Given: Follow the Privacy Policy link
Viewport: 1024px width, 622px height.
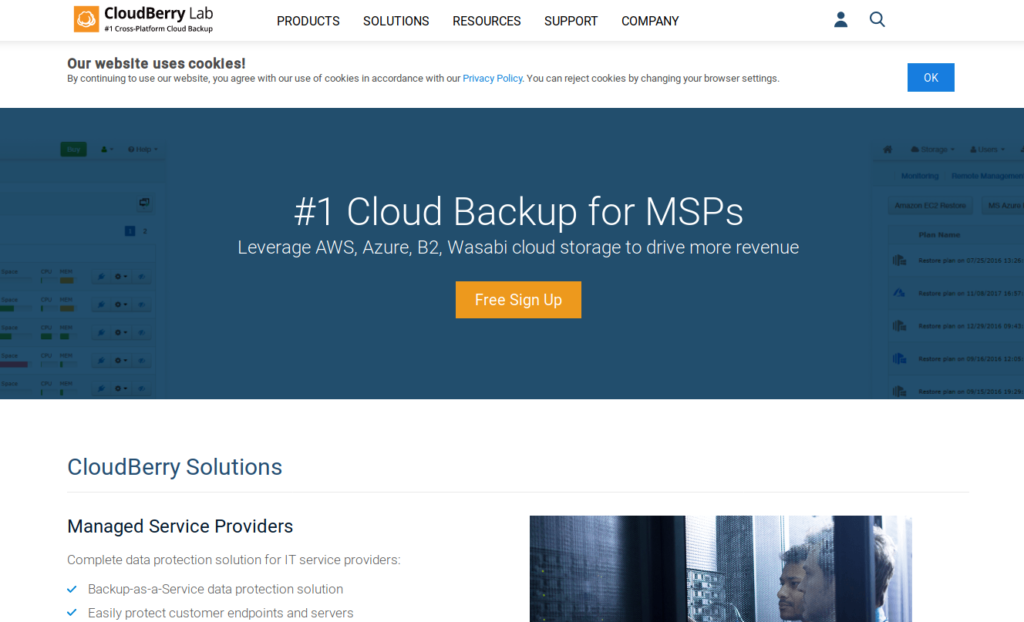Looking at the screenshot, I should tap(492, 78).
